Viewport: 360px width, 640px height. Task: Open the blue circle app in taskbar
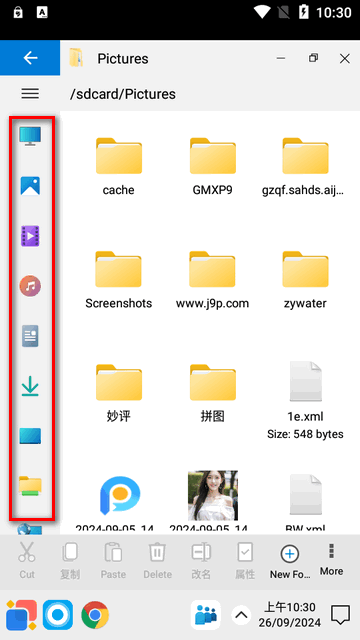tap(58, 614)
